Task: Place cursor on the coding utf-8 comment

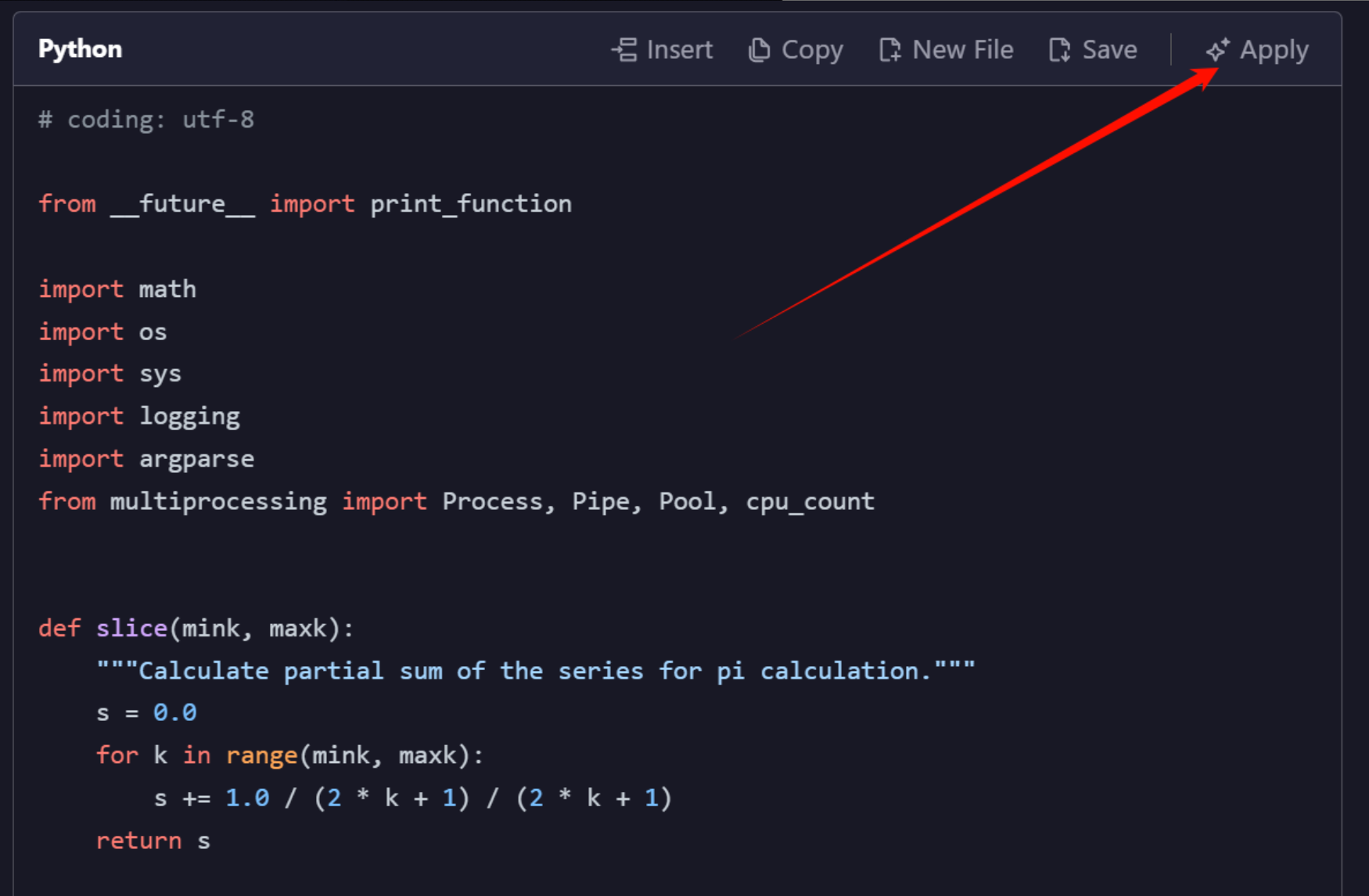Action: click(x=146, y=120)
